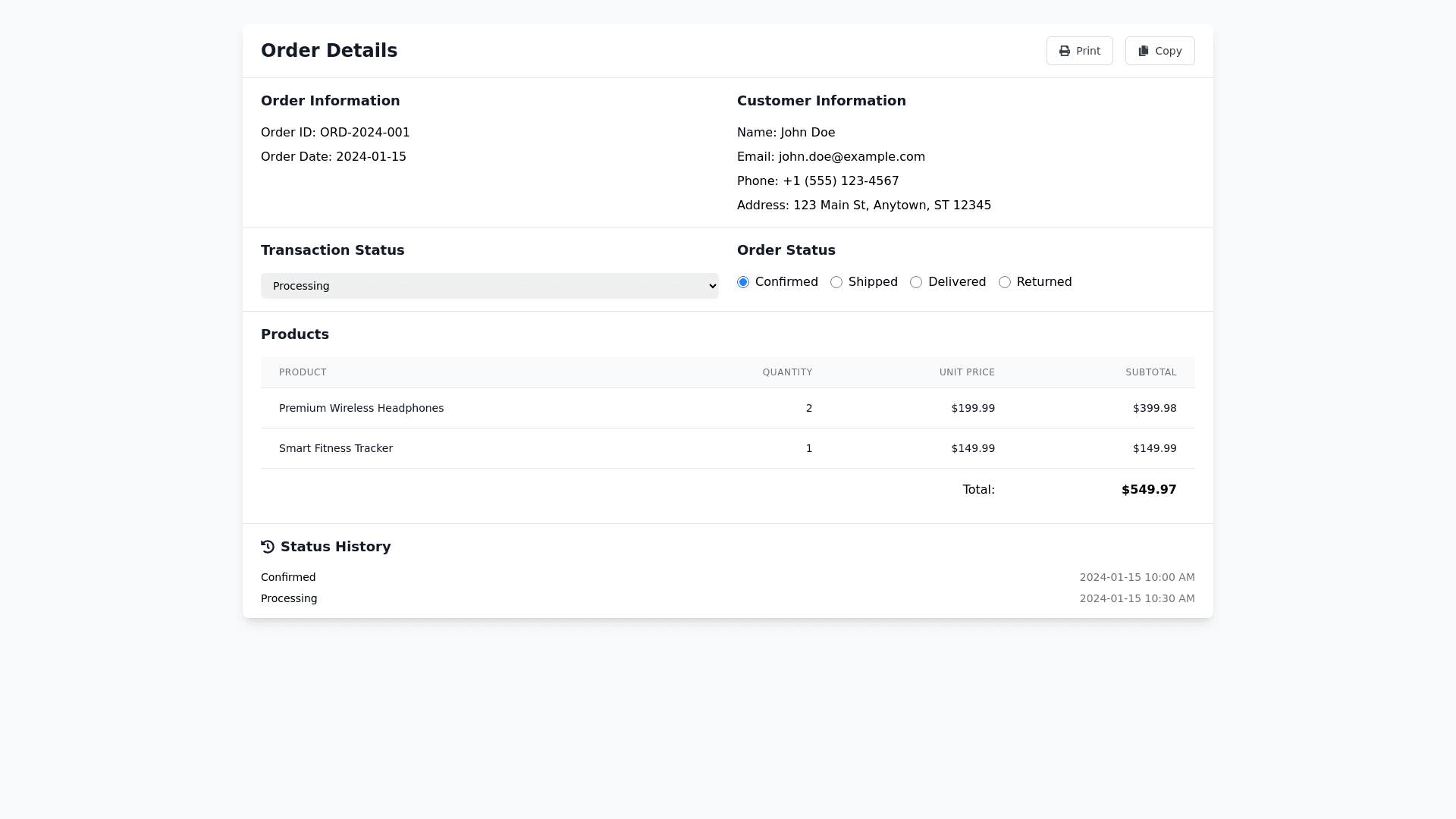
Task: Click the customer email address
Action: point(852,157)
